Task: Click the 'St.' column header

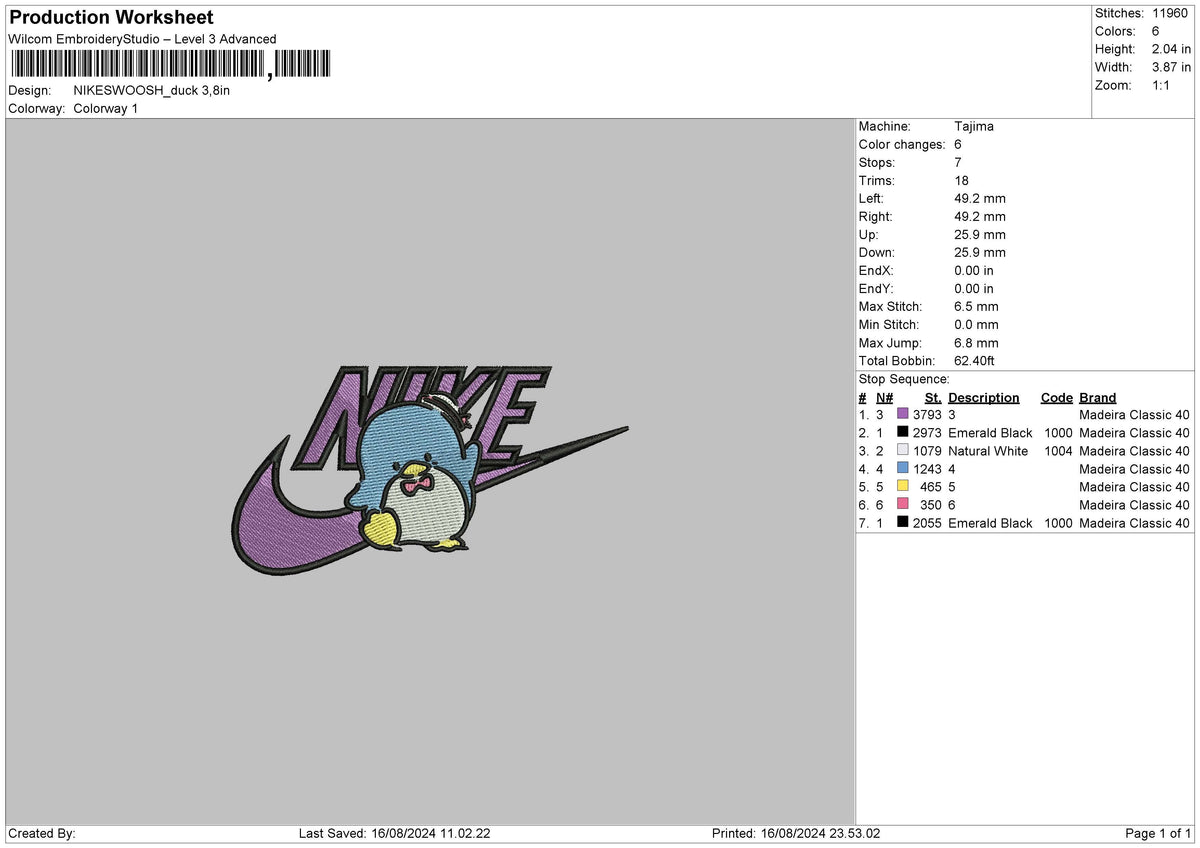Action: tap(933, 397)
